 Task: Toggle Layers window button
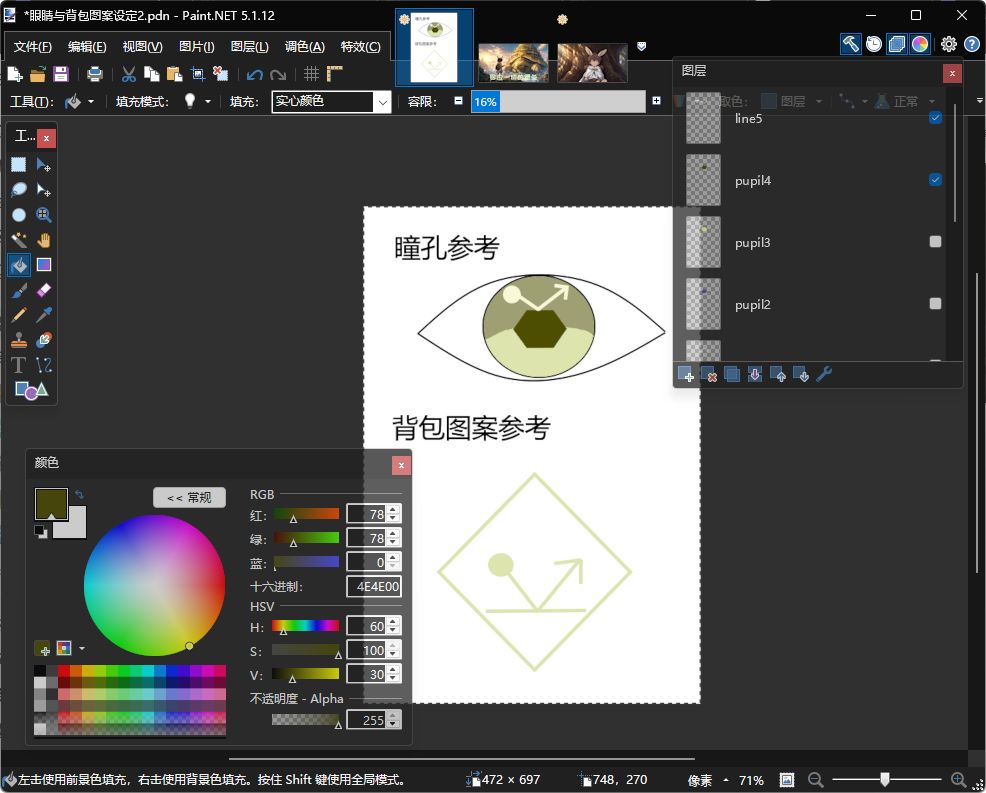[x=897, y=44]
